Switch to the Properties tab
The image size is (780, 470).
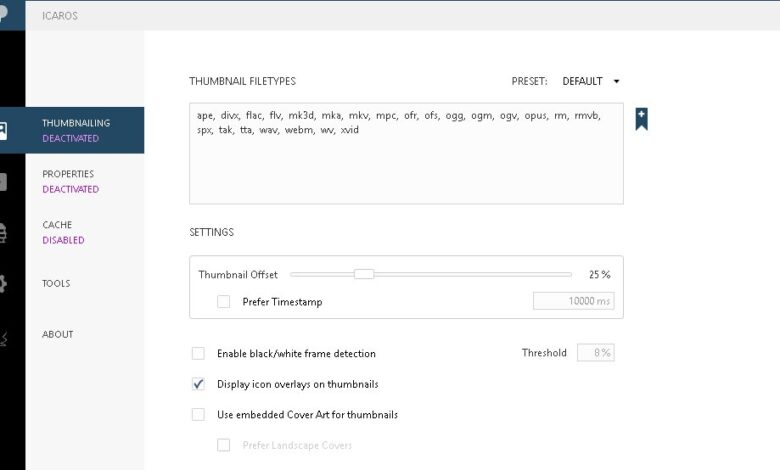coord(70,181)
